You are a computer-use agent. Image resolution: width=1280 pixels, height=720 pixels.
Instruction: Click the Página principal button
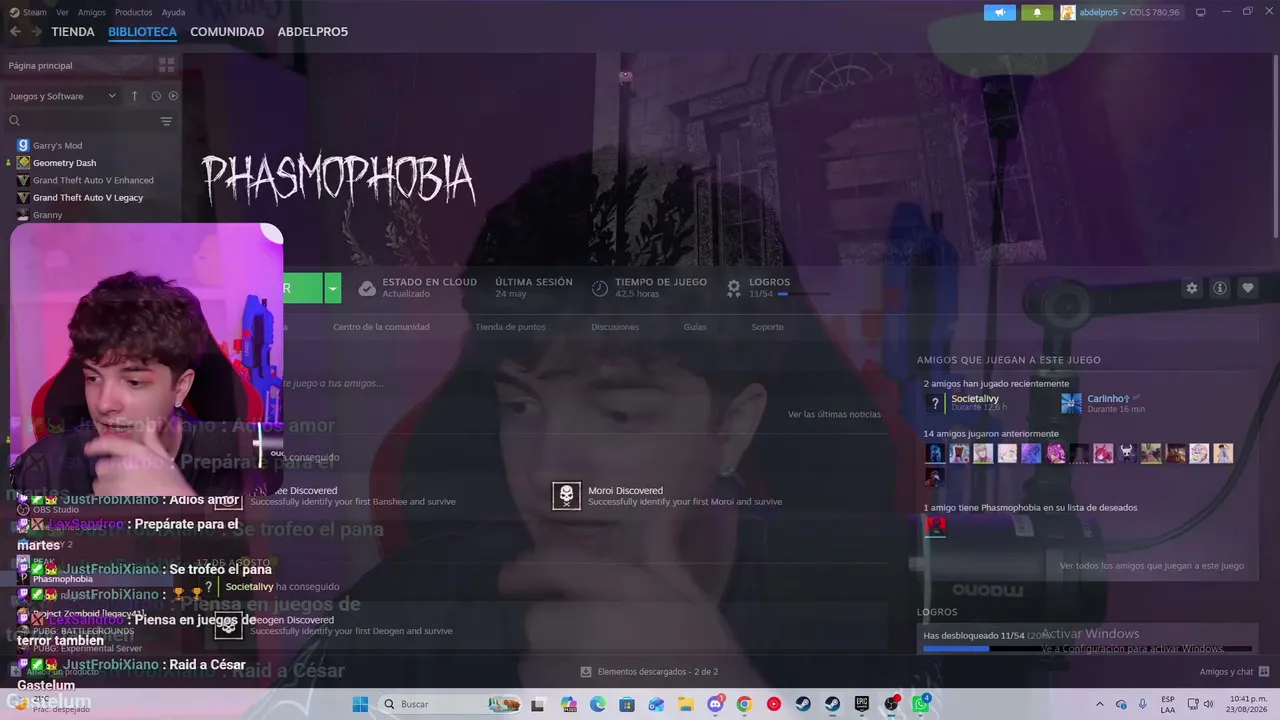(79, 65)
